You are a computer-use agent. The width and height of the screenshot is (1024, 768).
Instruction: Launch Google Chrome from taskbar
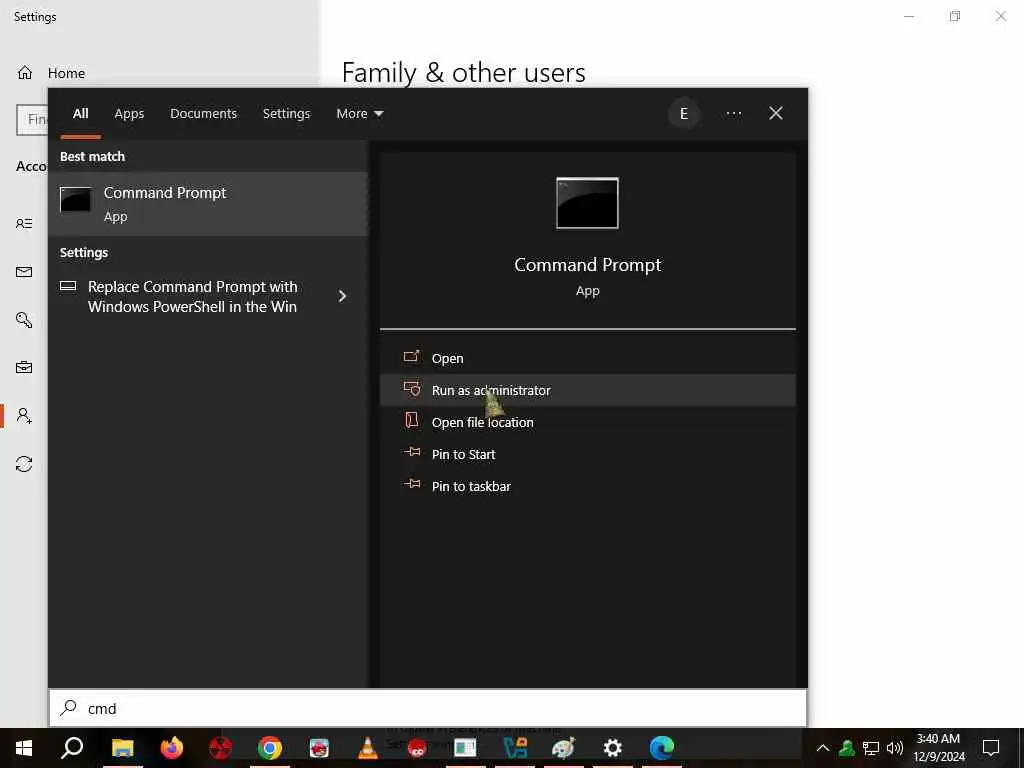coord(270,748)
